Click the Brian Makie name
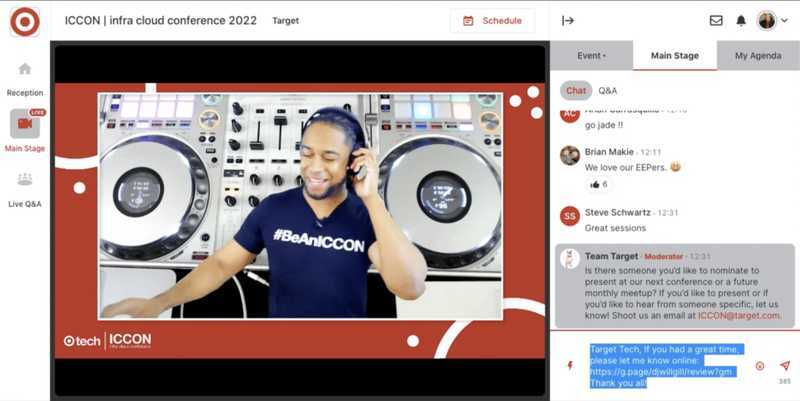This screenshot has width=800, height=401. coord(609,152)
